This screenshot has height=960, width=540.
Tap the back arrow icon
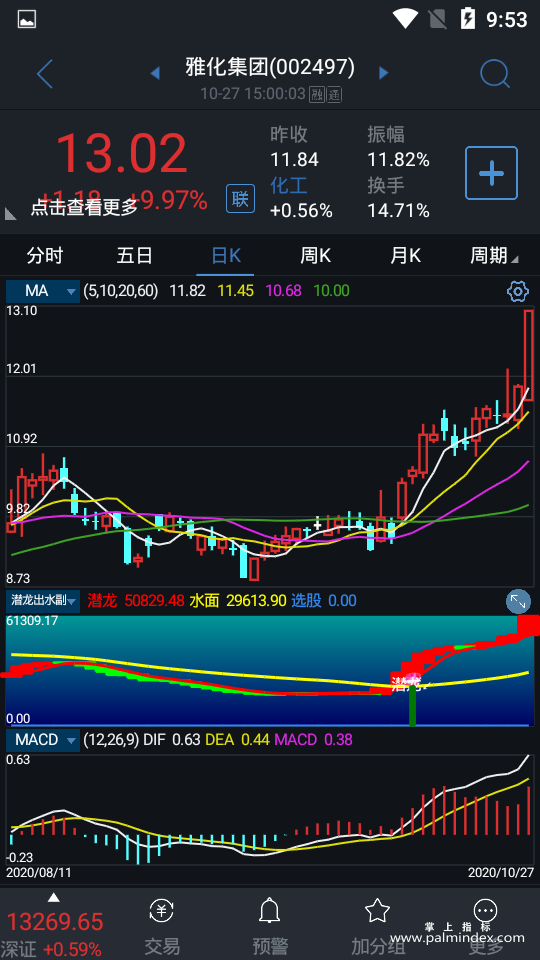pos(45,74)
